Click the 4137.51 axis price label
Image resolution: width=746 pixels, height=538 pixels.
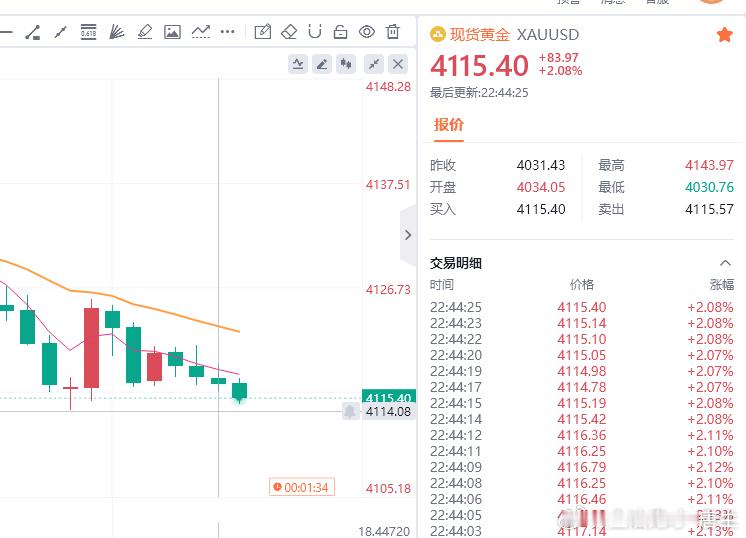point(388,185)
